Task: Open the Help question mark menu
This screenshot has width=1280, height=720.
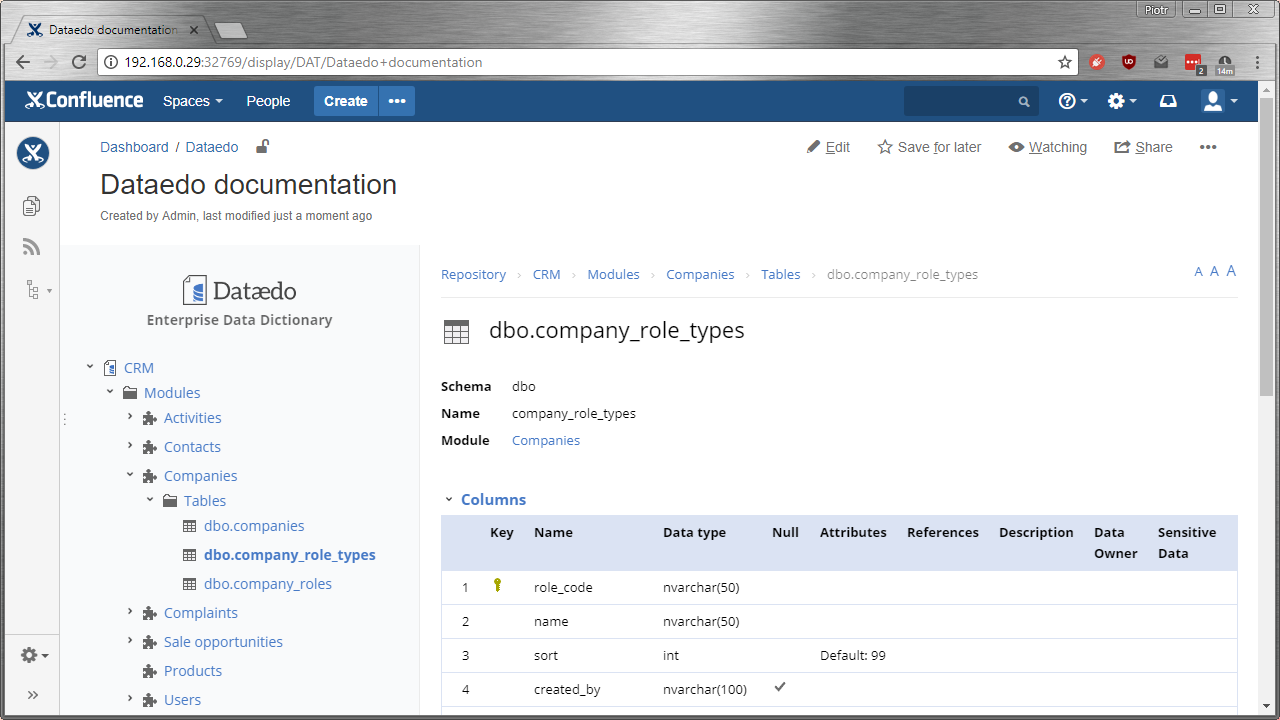Action: [1072, 101]
